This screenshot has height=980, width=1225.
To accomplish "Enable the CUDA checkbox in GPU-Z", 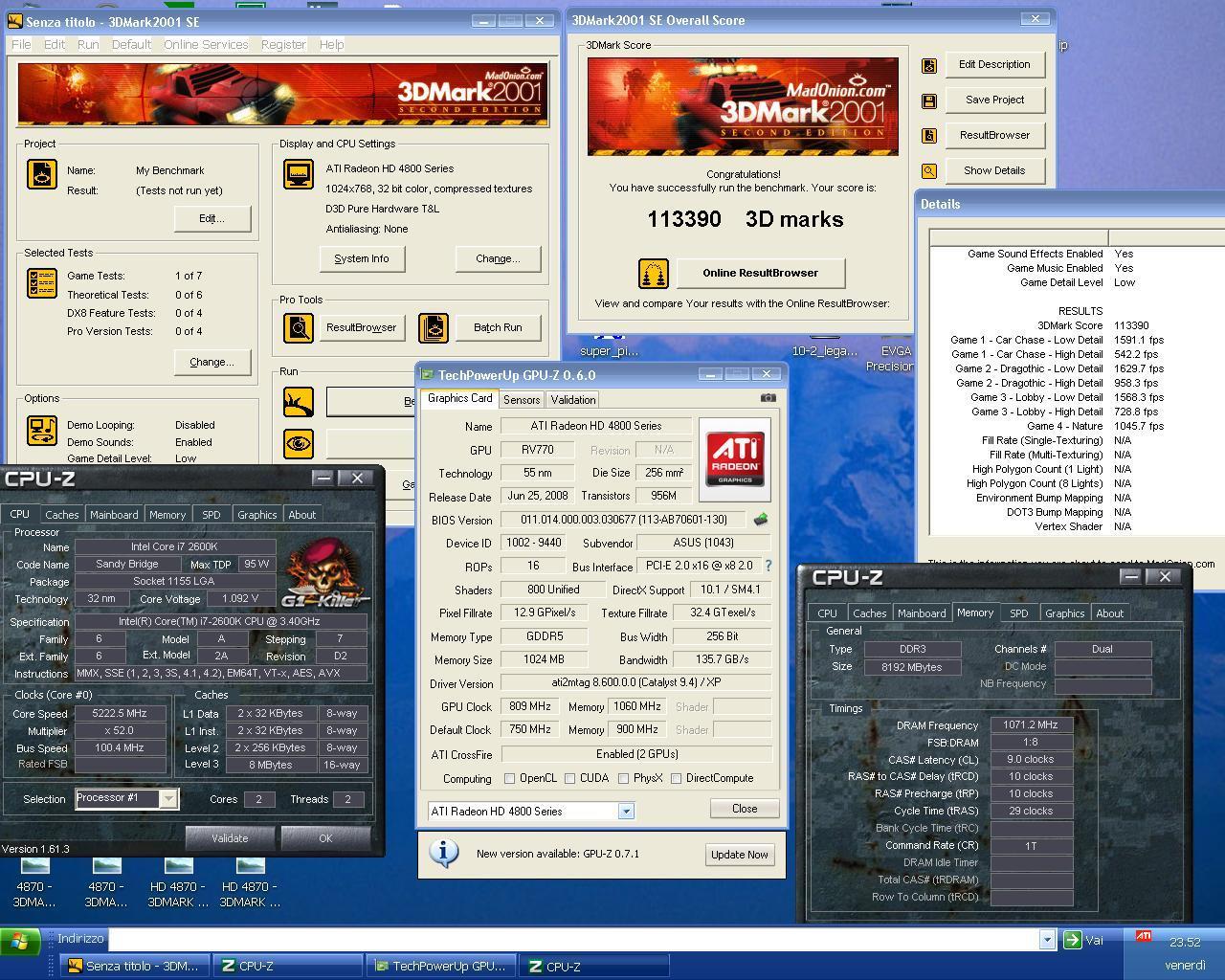I will [570, 778].
